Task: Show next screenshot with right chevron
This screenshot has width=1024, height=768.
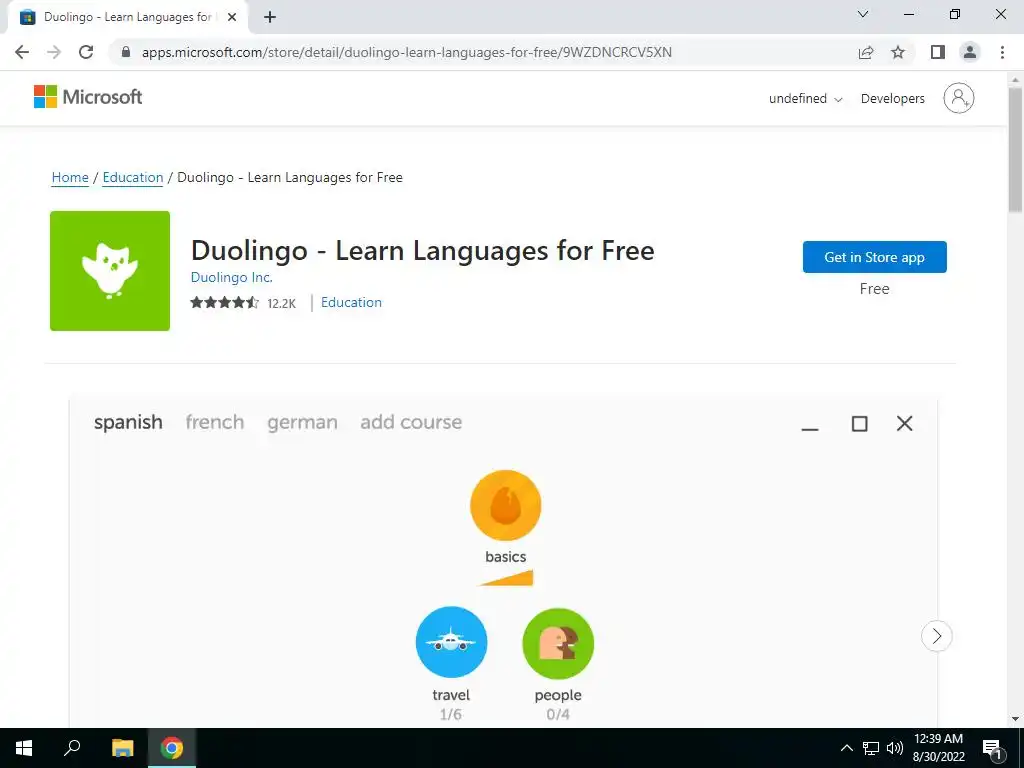Action: (936, 635)
